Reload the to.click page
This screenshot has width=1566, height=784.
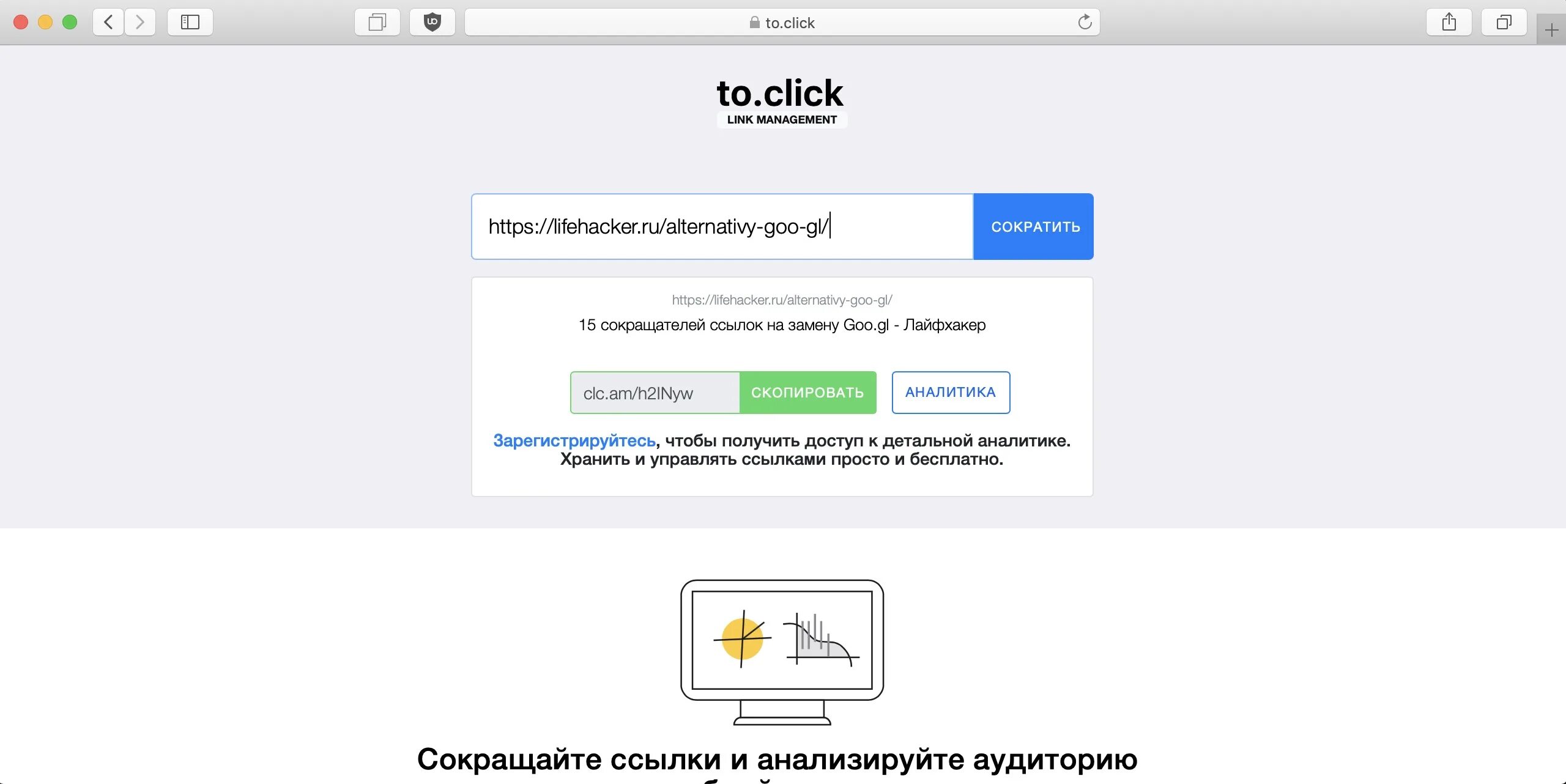[x=1085, y=23]
